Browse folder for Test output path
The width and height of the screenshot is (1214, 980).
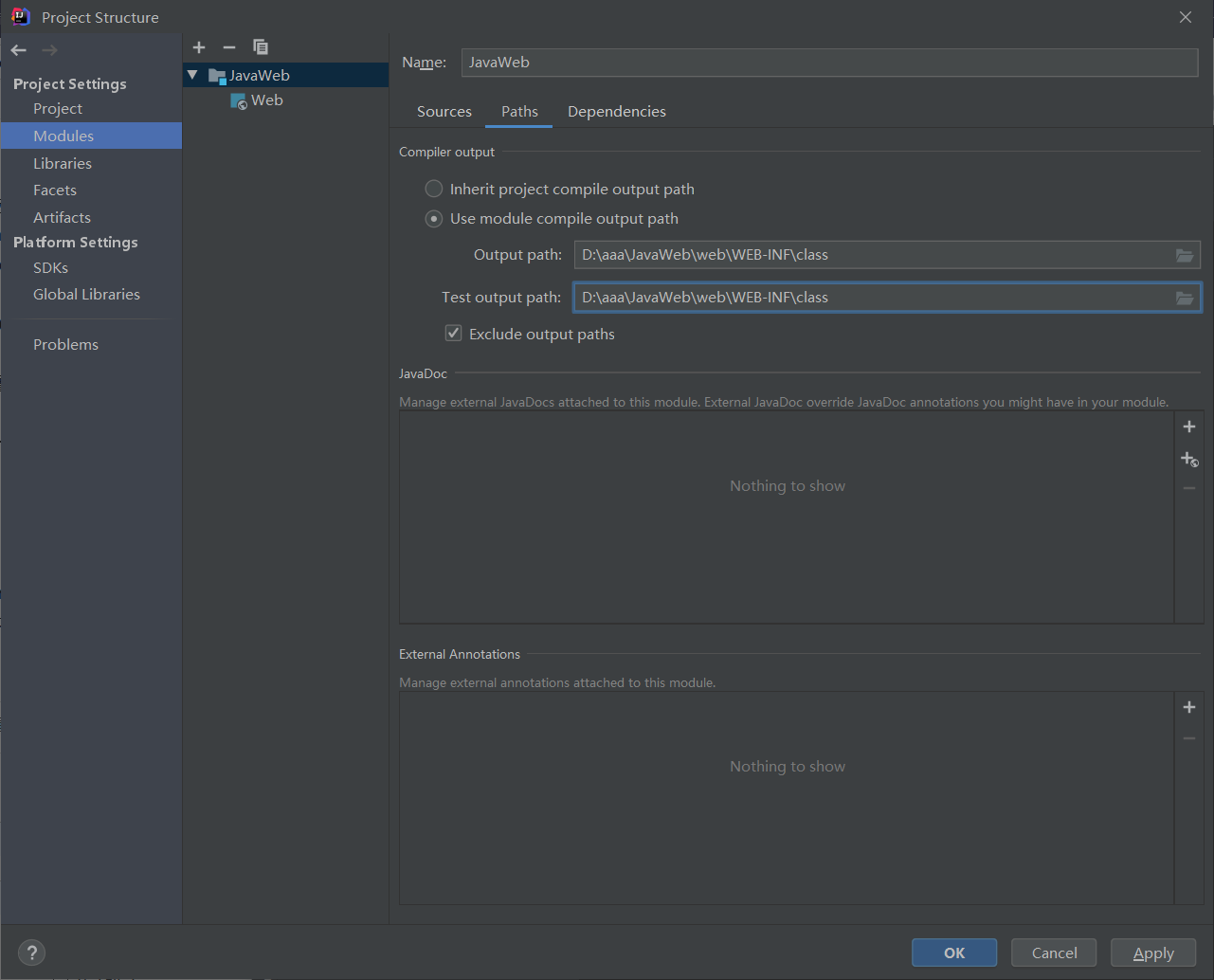(x=1185, y=298)
